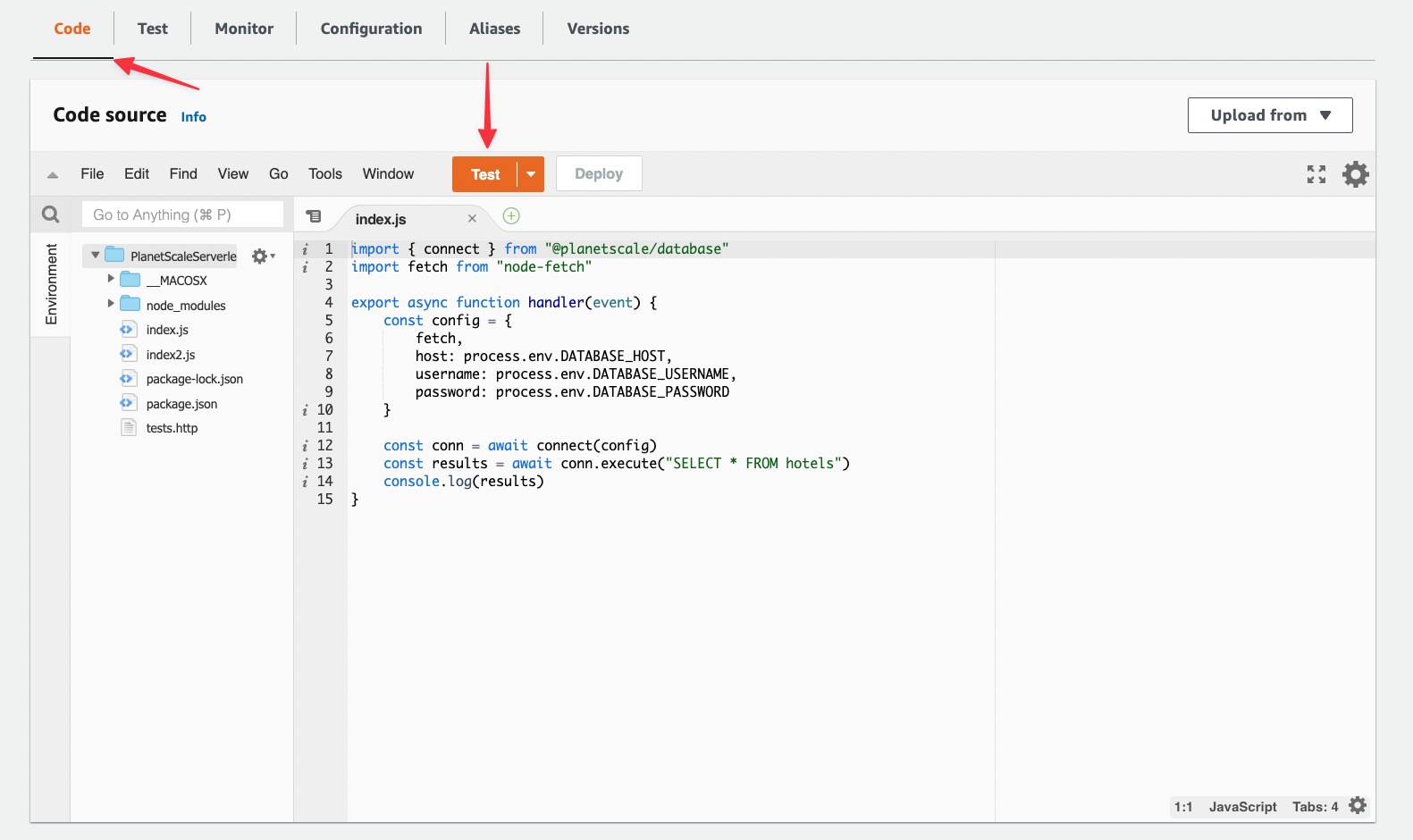Open the Find menu
This screenshot has height=840, width=1413.
pyautogui.click(x=183, y=173)
